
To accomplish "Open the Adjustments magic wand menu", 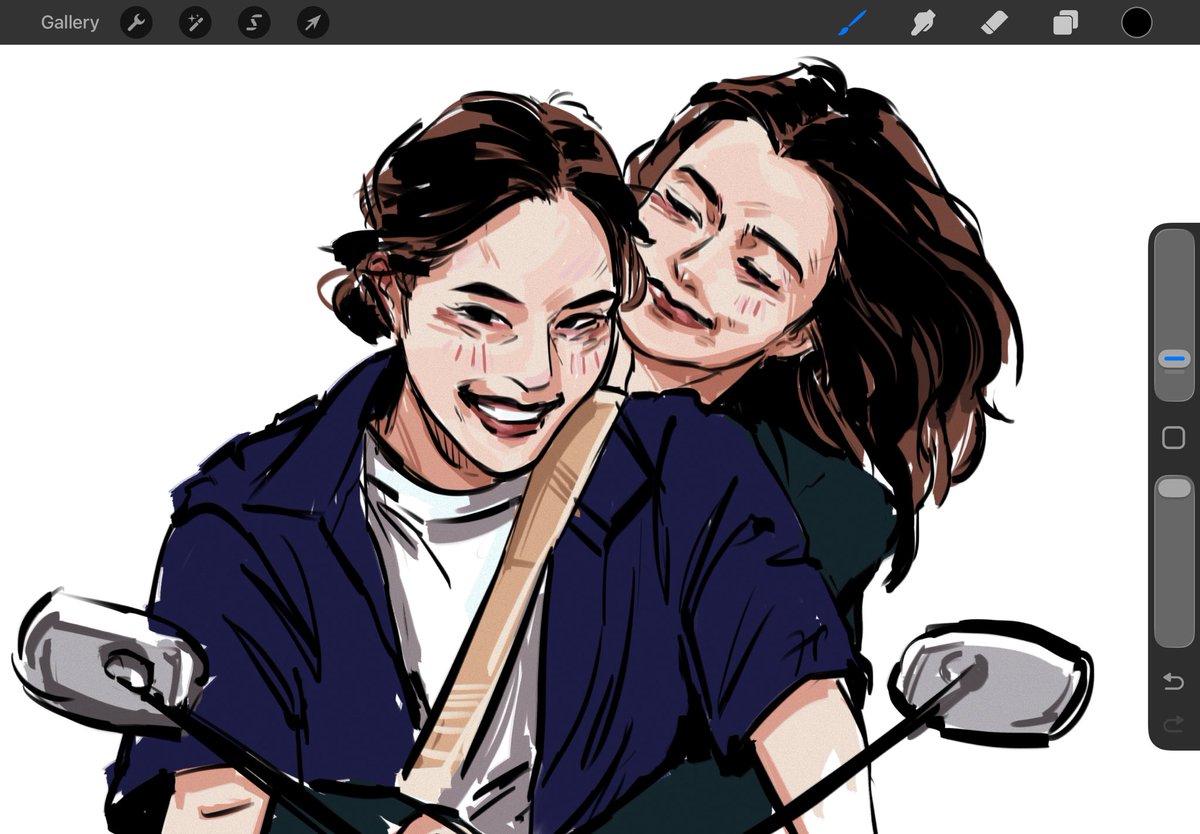I will pos(195,22).
